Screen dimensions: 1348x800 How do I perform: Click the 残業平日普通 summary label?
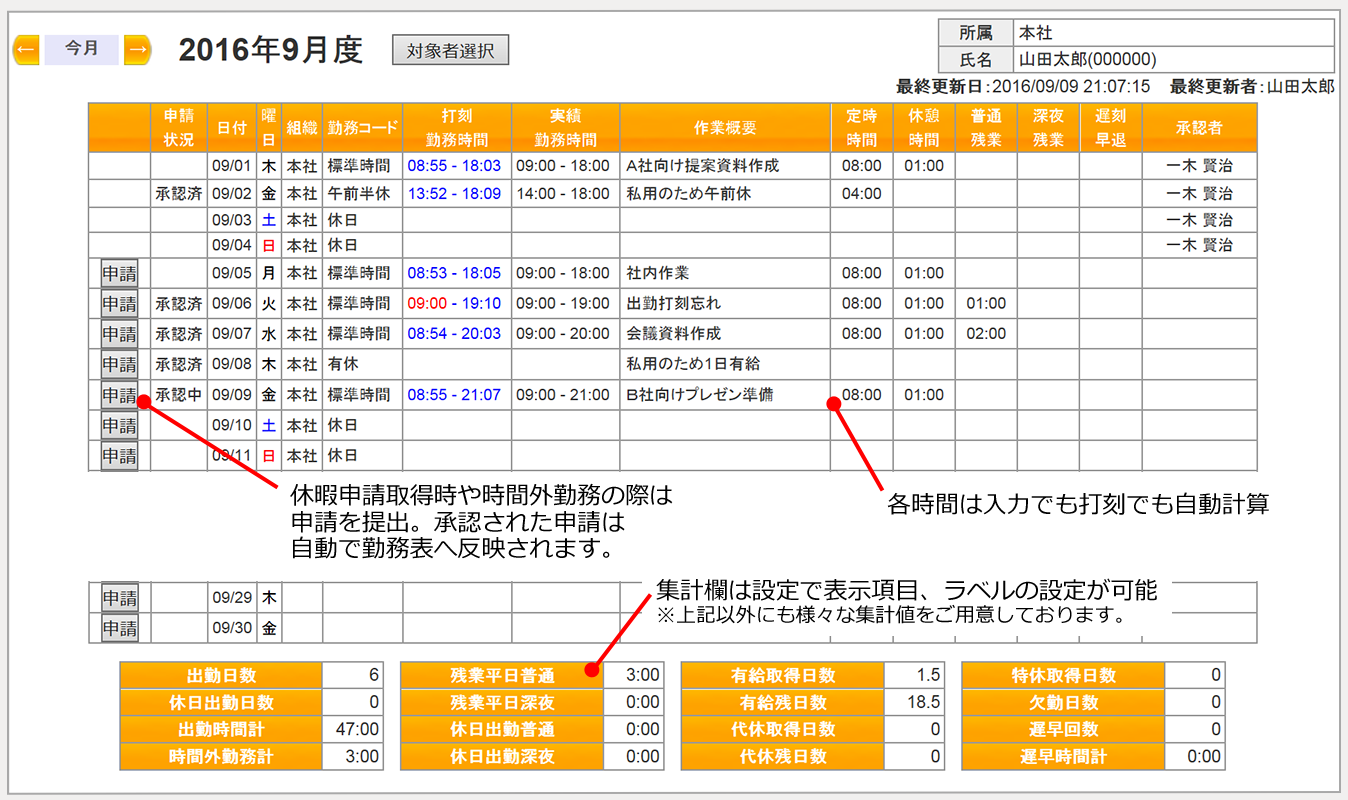[502, 676]
